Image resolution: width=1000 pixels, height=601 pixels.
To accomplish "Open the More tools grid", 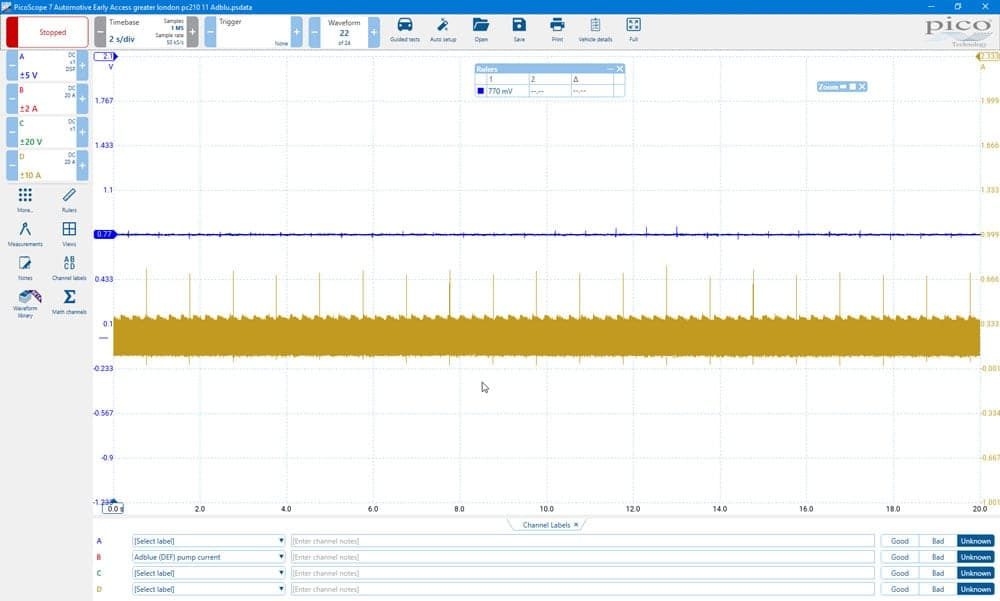I will (25, 200).
